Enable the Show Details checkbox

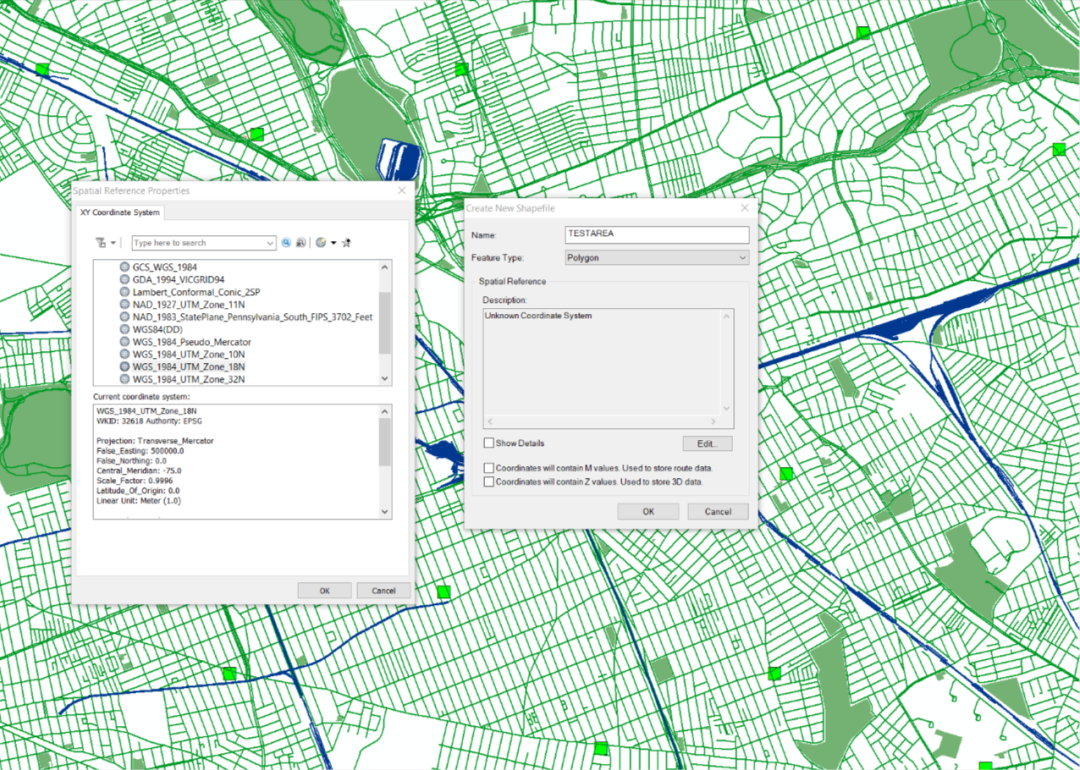click(x=488, y=443)
